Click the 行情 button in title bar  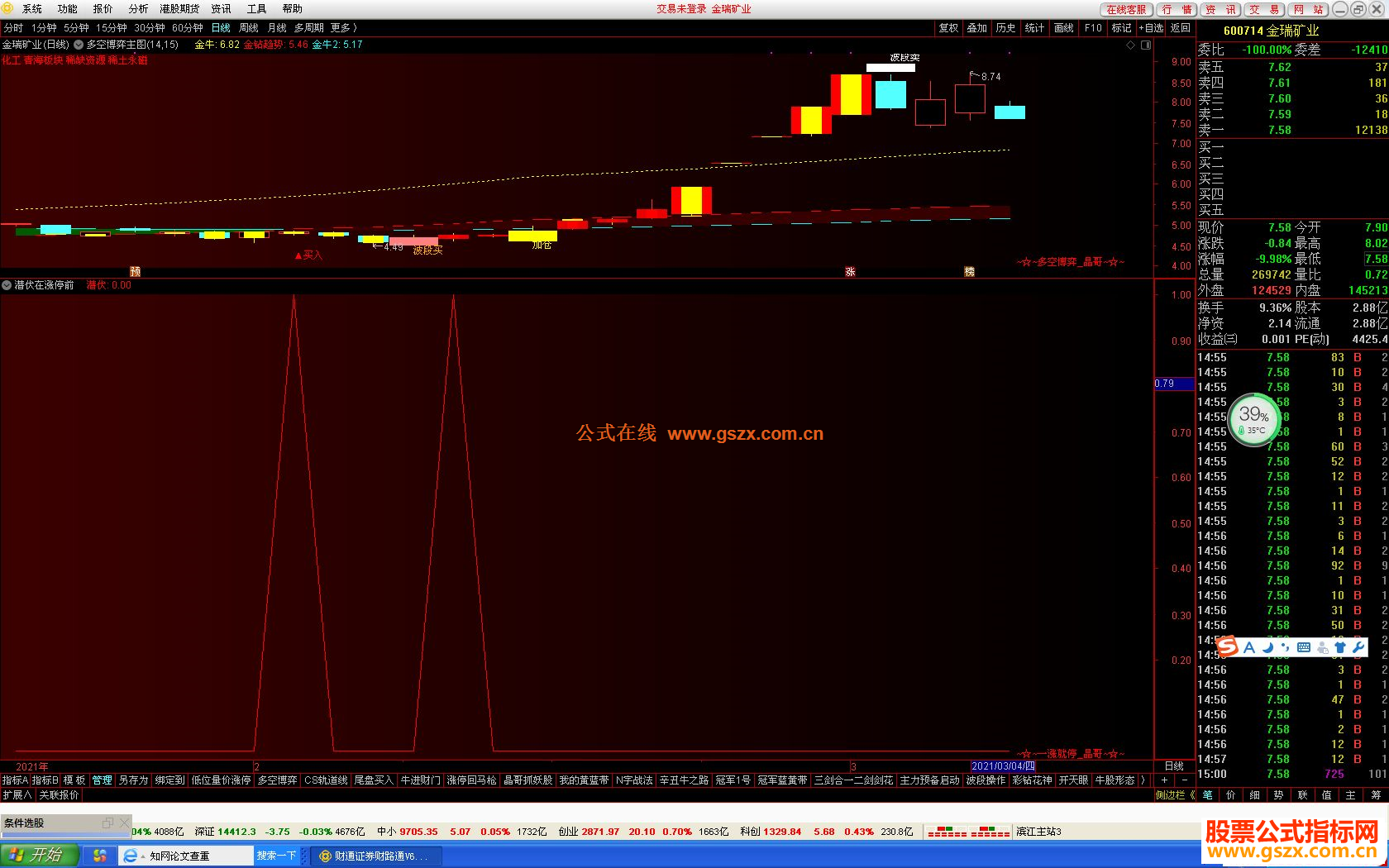[x=1177, y=10]
